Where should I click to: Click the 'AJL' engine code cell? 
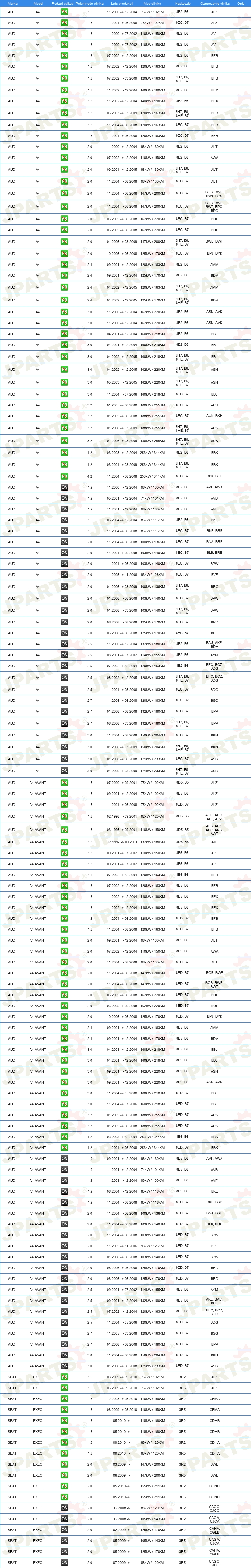(214, 842)
